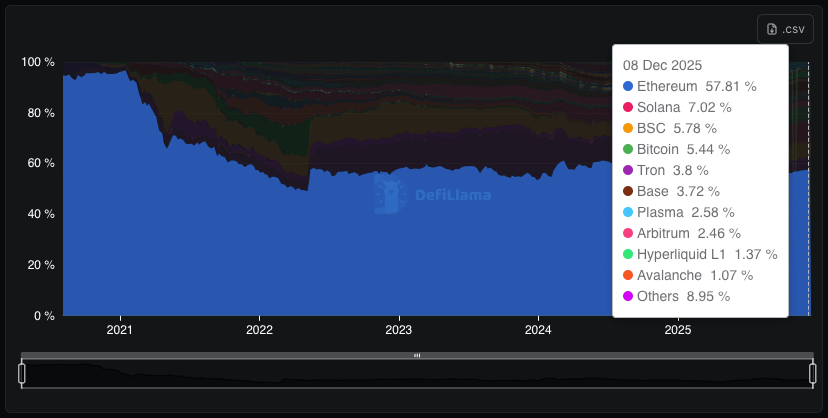Screen dimensions: 828x418
Task: Click the 2021 label on the x-axis
Action: pyautogui.click(x=119, y=329)
